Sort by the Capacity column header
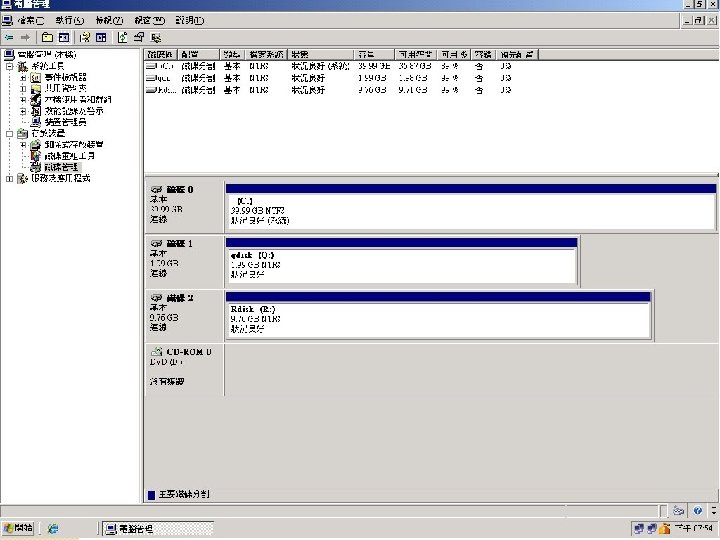Screen dimensions: 720x540 (x=374, y=55)
